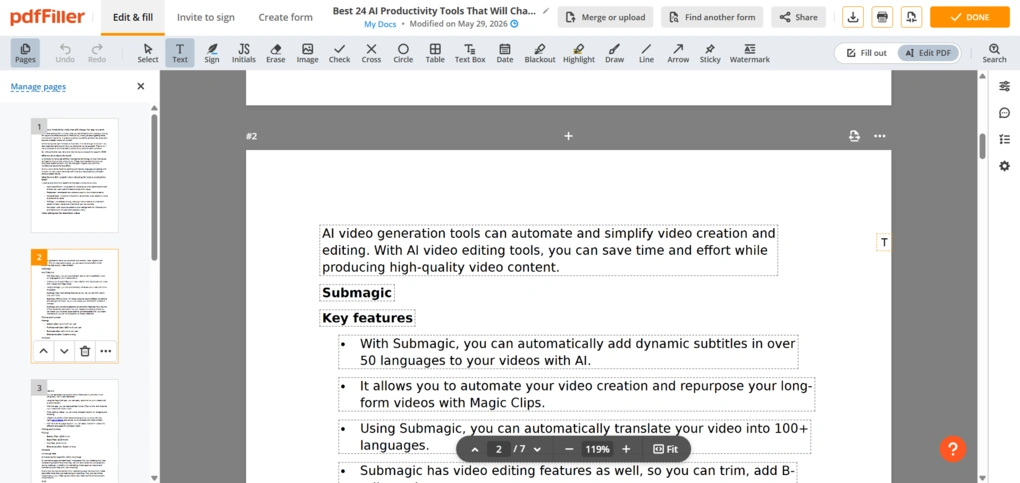Print the document

(882, 17)
